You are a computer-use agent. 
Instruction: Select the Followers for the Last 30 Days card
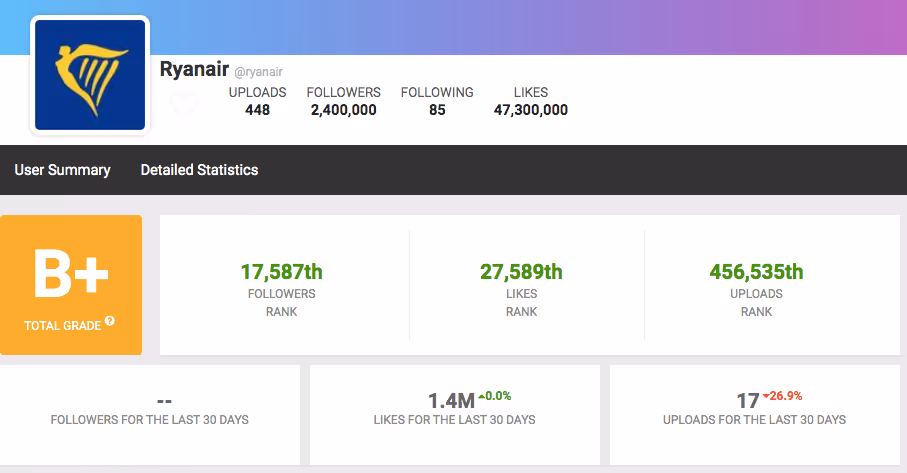150,415
